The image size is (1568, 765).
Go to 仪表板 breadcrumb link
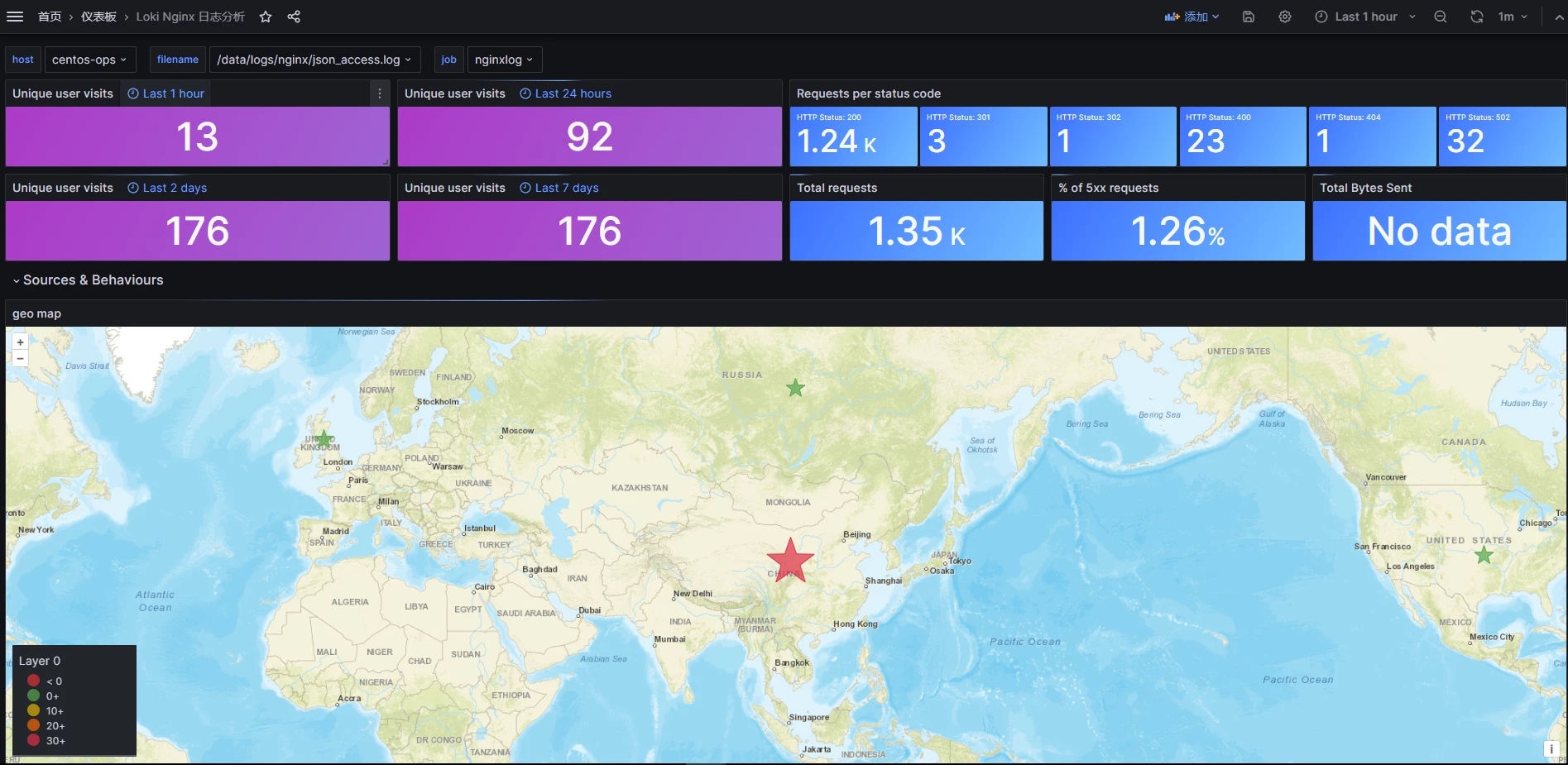98,17
